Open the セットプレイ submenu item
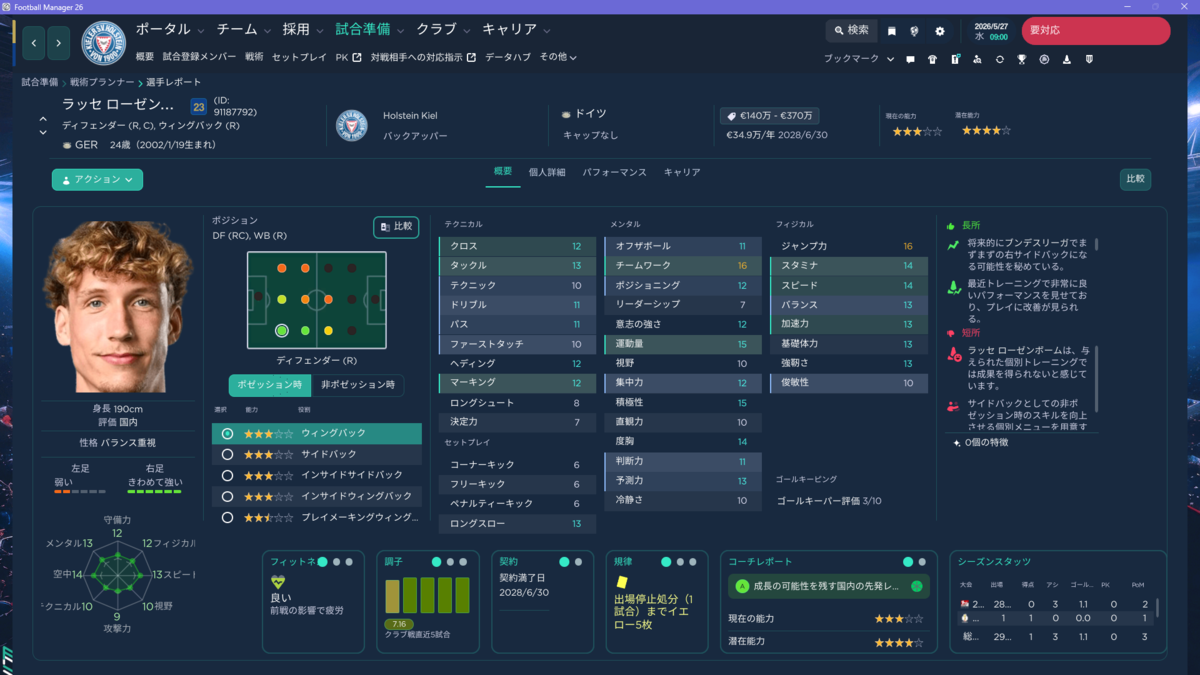1200x675 pixels. click(x=299, y=57)
